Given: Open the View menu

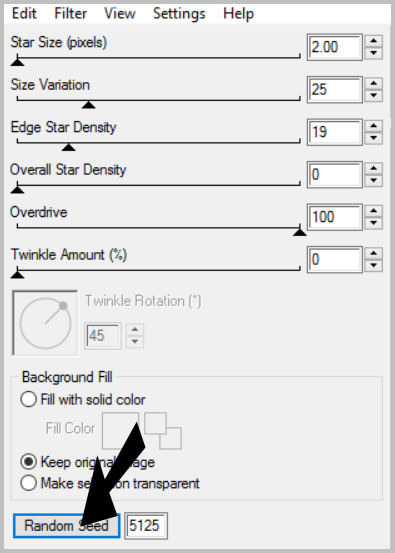Looking at the screenshot, I should tap(120, 13).
